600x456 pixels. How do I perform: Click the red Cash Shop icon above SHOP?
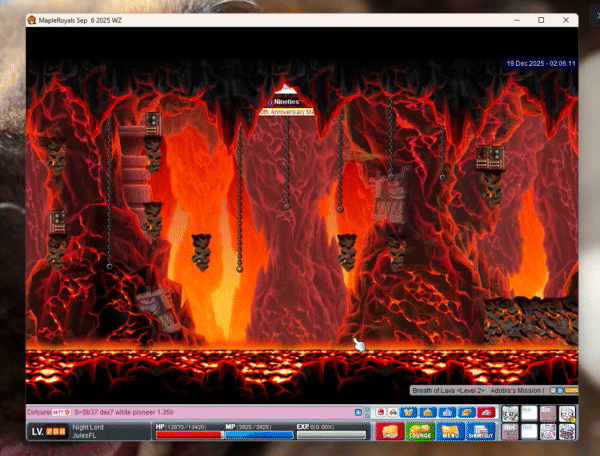(x=381, y=412)
